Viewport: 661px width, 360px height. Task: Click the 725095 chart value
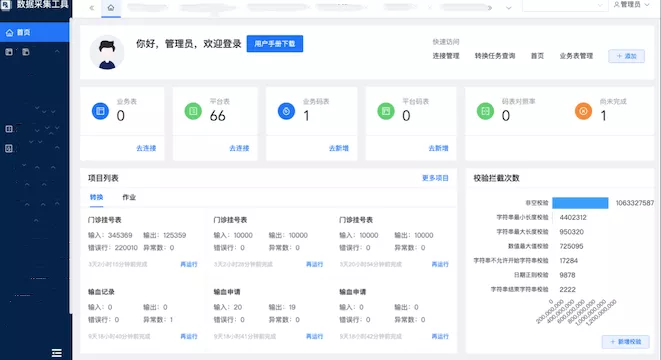[571, 246]
